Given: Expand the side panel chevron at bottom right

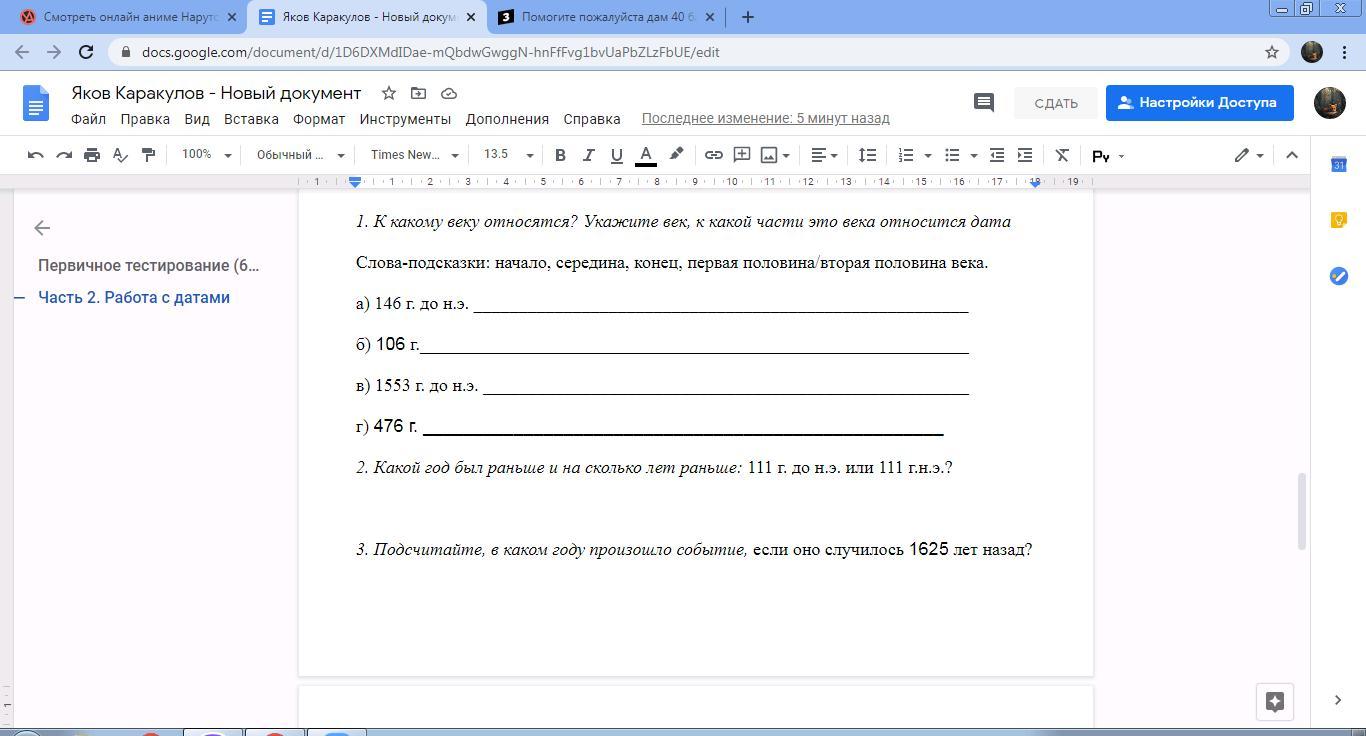Looking at the screenshot, I should [x=1339, y=700].
